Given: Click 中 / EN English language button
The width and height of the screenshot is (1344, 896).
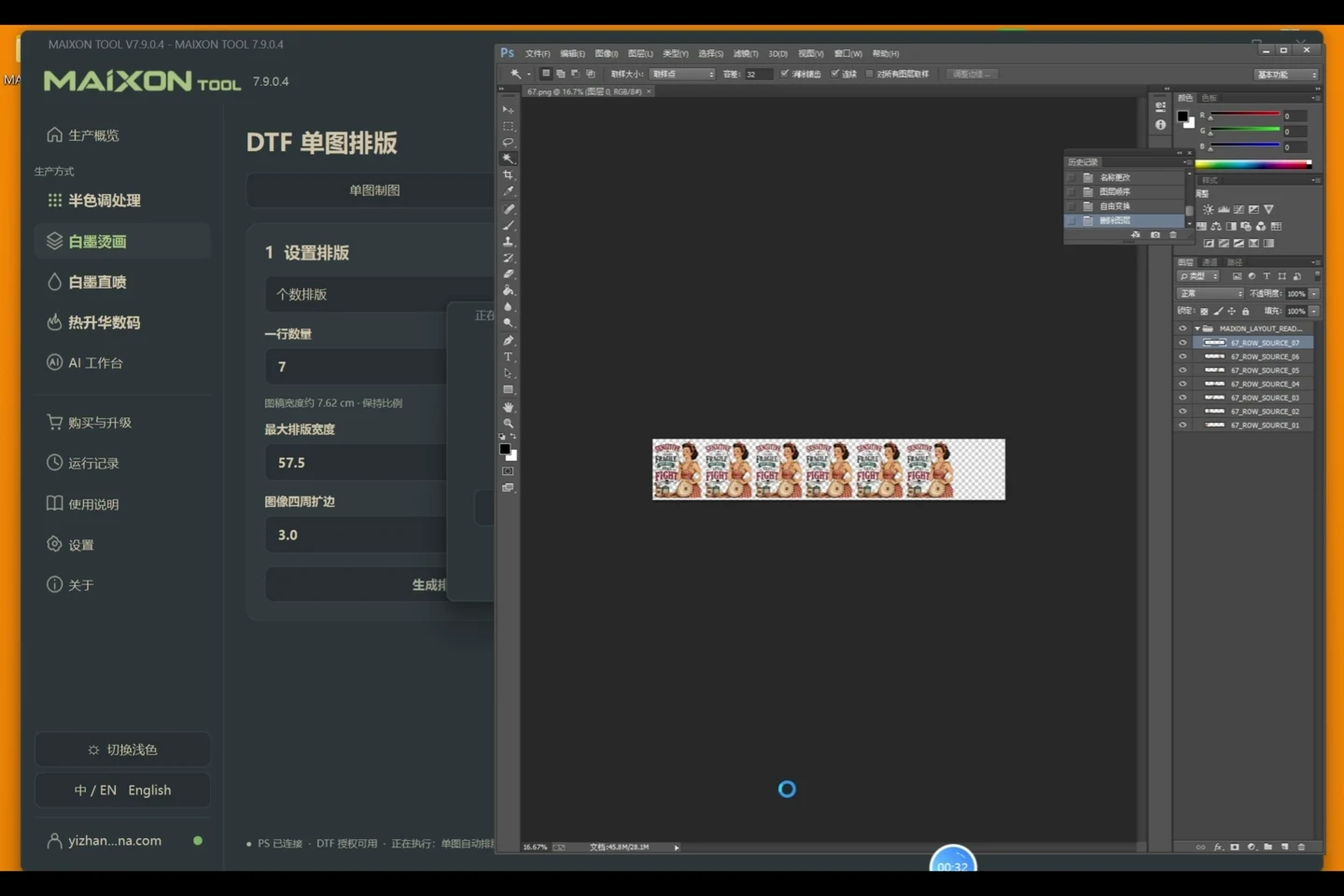Looking at the screenshot, I should tap(122, 790).
